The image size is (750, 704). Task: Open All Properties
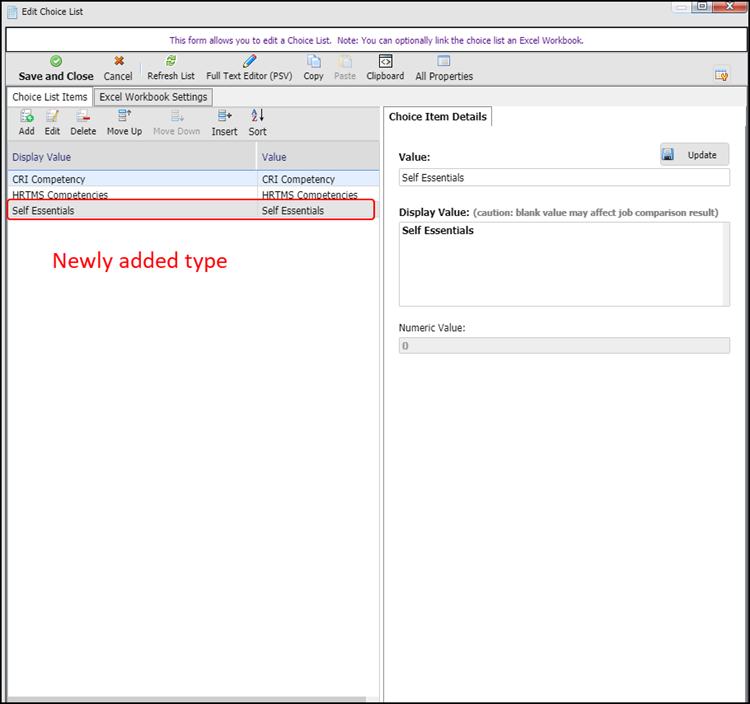(x=444, y=62)
